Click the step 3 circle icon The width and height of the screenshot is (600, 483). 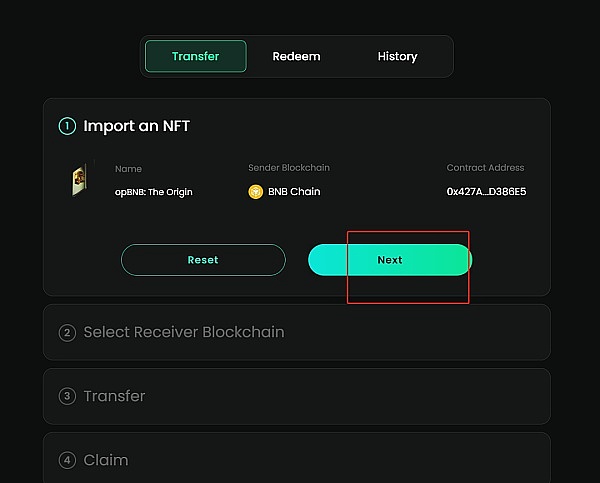[68, 396]
